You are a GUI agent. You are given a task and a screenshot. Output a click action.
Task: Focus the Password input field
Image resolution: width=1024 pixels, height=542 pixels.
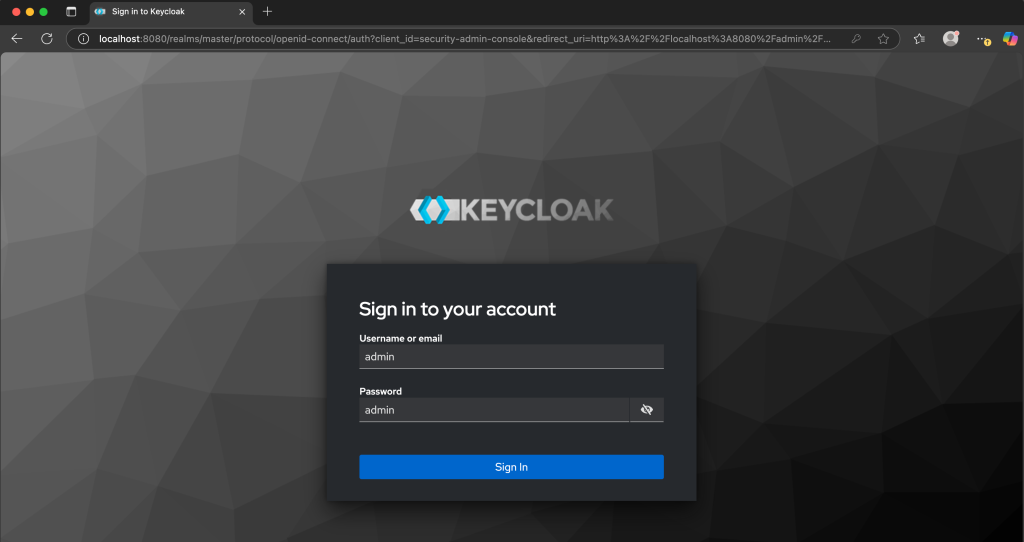(494, 410)
